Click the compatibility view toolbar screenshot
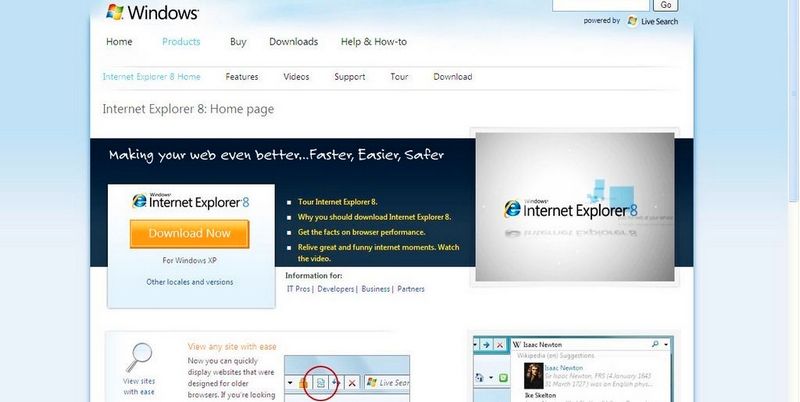 347,378
